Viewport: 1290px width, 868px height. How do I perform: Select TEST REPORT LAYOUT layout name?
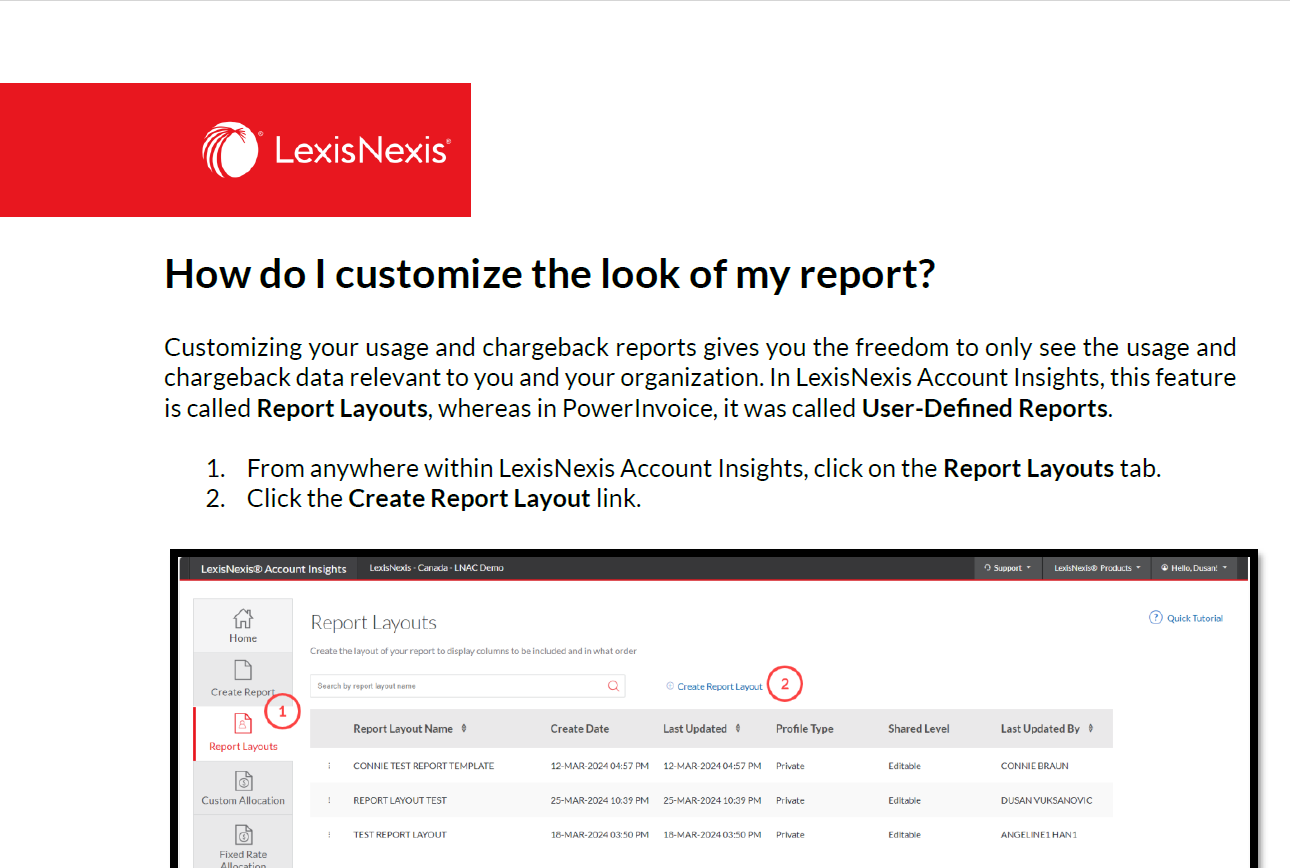coord(400,834)
